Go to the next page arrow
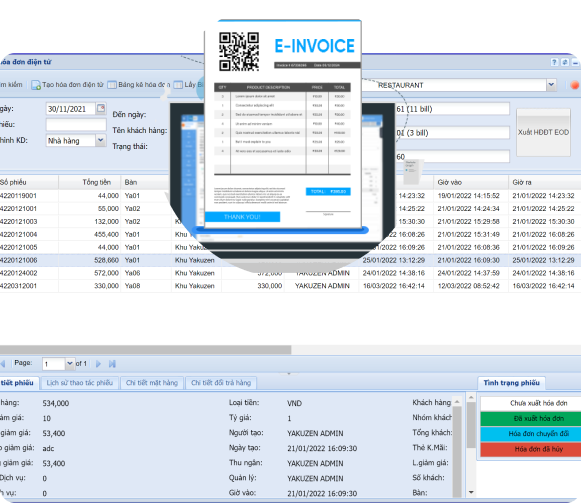 pyautogui.click(x=99, y=364)
